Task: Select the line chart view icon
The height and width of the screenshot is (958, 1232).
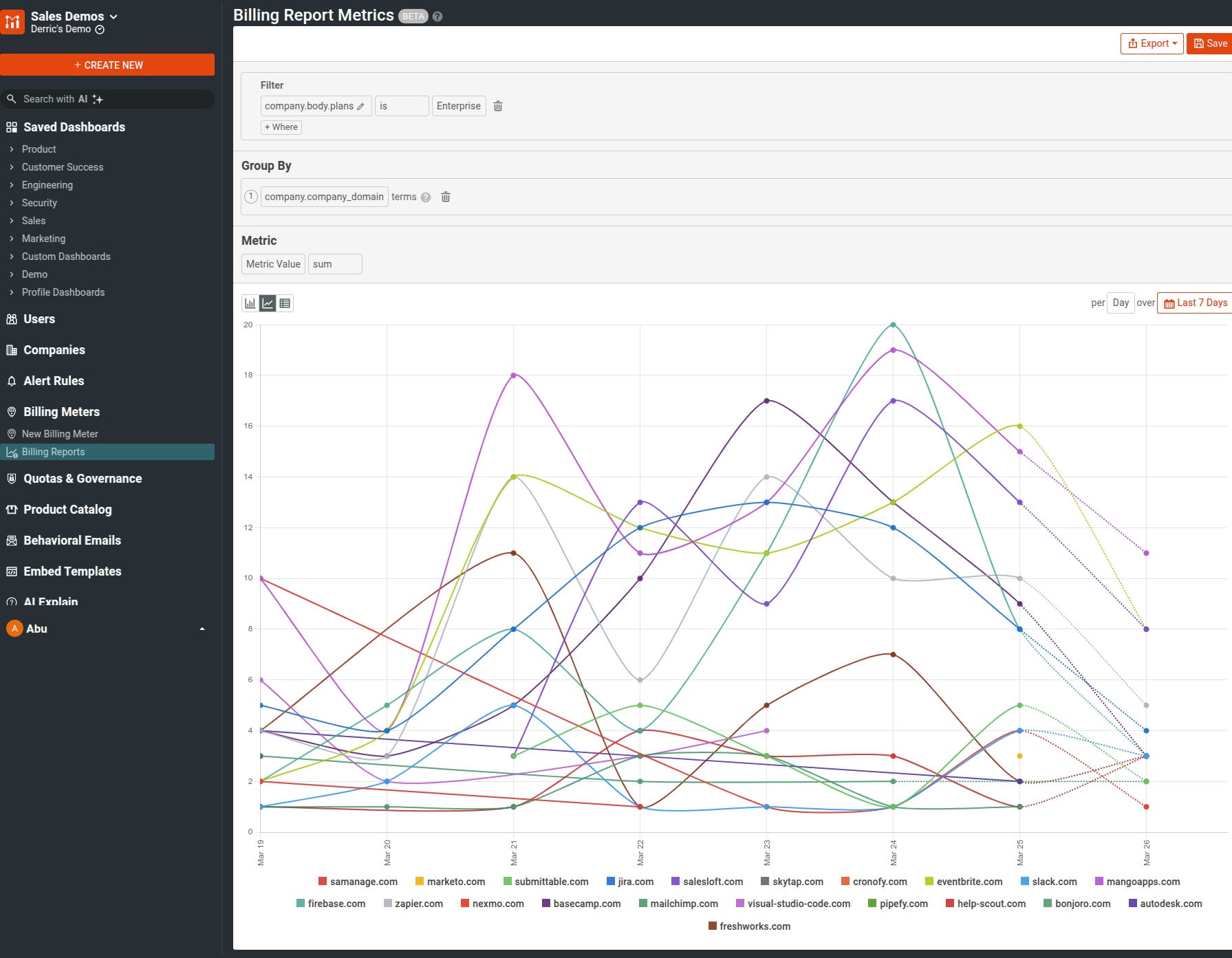Action: pyautogui.click(x=267, y=303)
